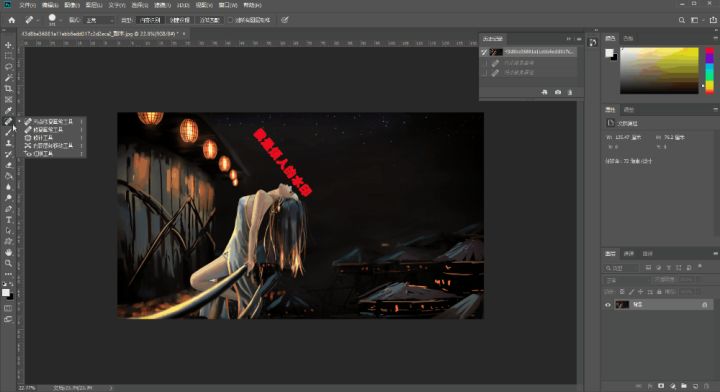Click the Home icon in options bar
Viewport: 720px width, 392px height.
pos(11,20)
